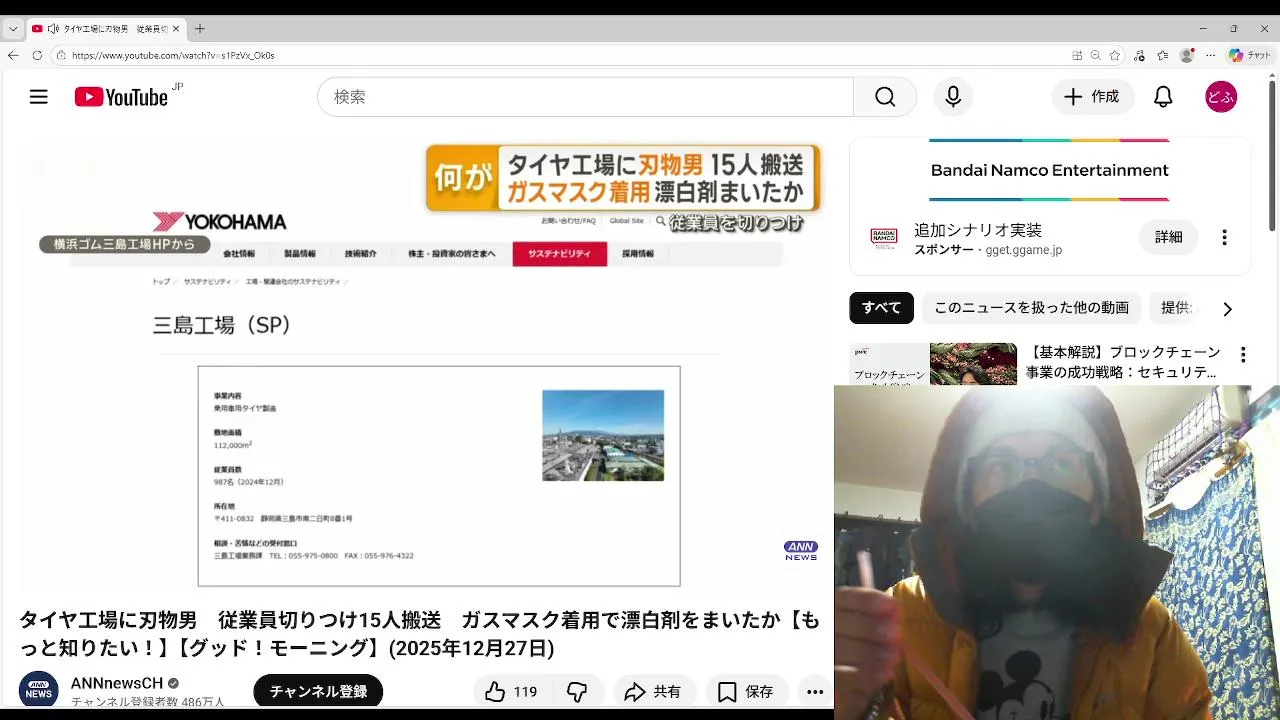Open a new browser tab
Screen dimensions: 1280x720
pos(200,28)
